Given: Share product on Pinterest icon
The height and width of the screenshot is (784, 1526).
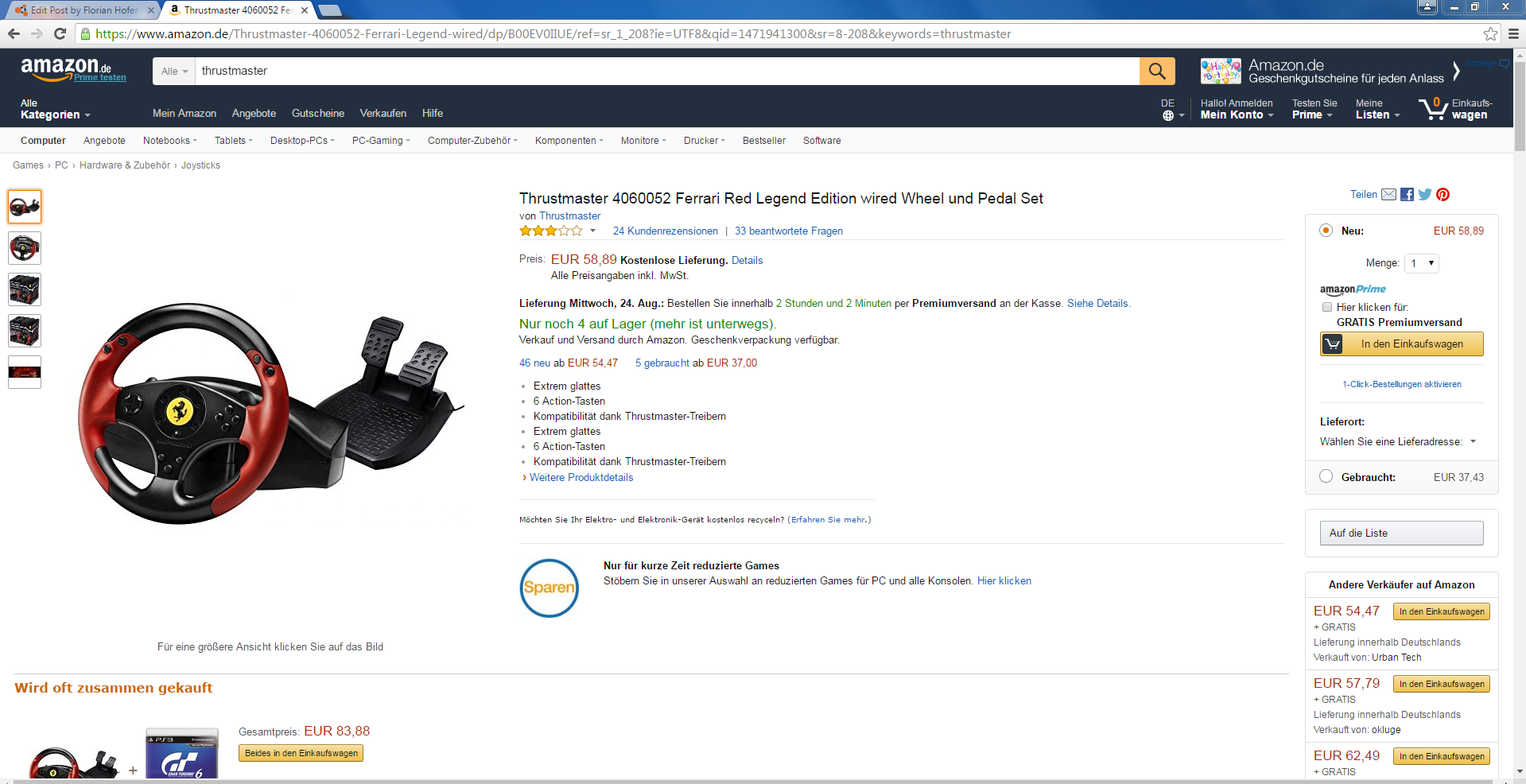Looking at the screenshot, I should (1443, 195).
